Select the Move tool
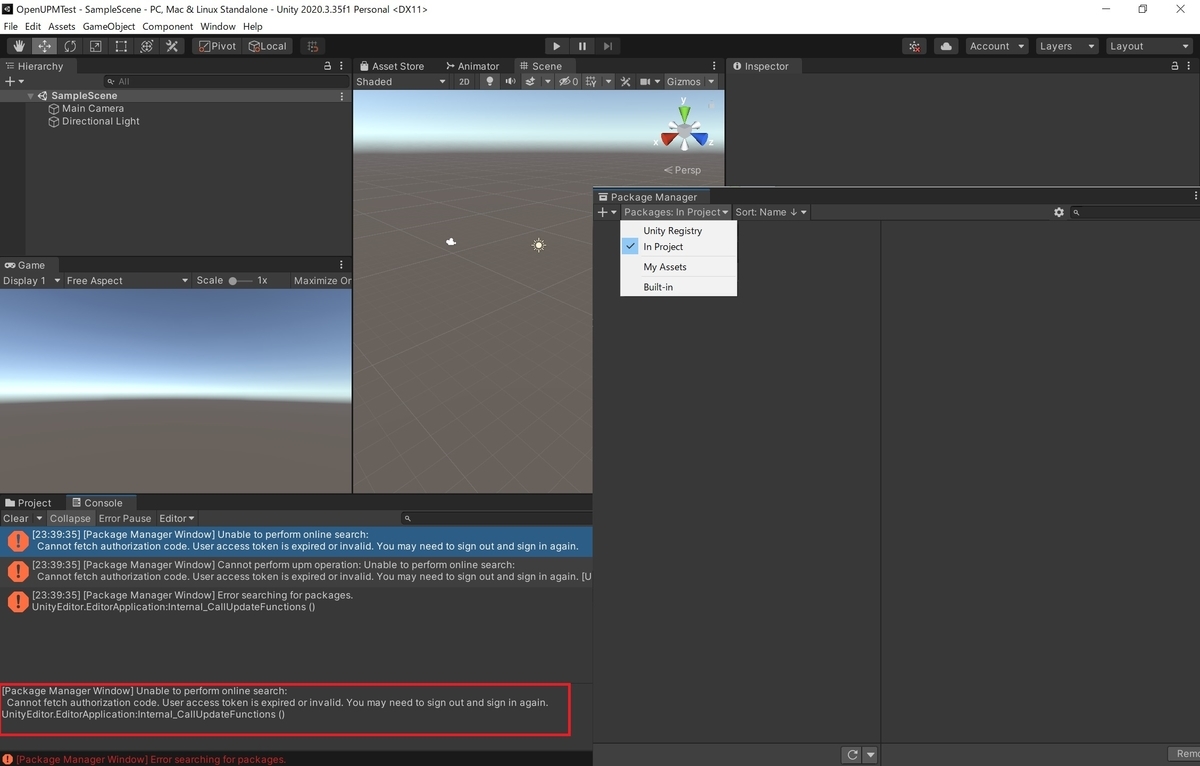The image size is (1200, 766). point(44,46)
